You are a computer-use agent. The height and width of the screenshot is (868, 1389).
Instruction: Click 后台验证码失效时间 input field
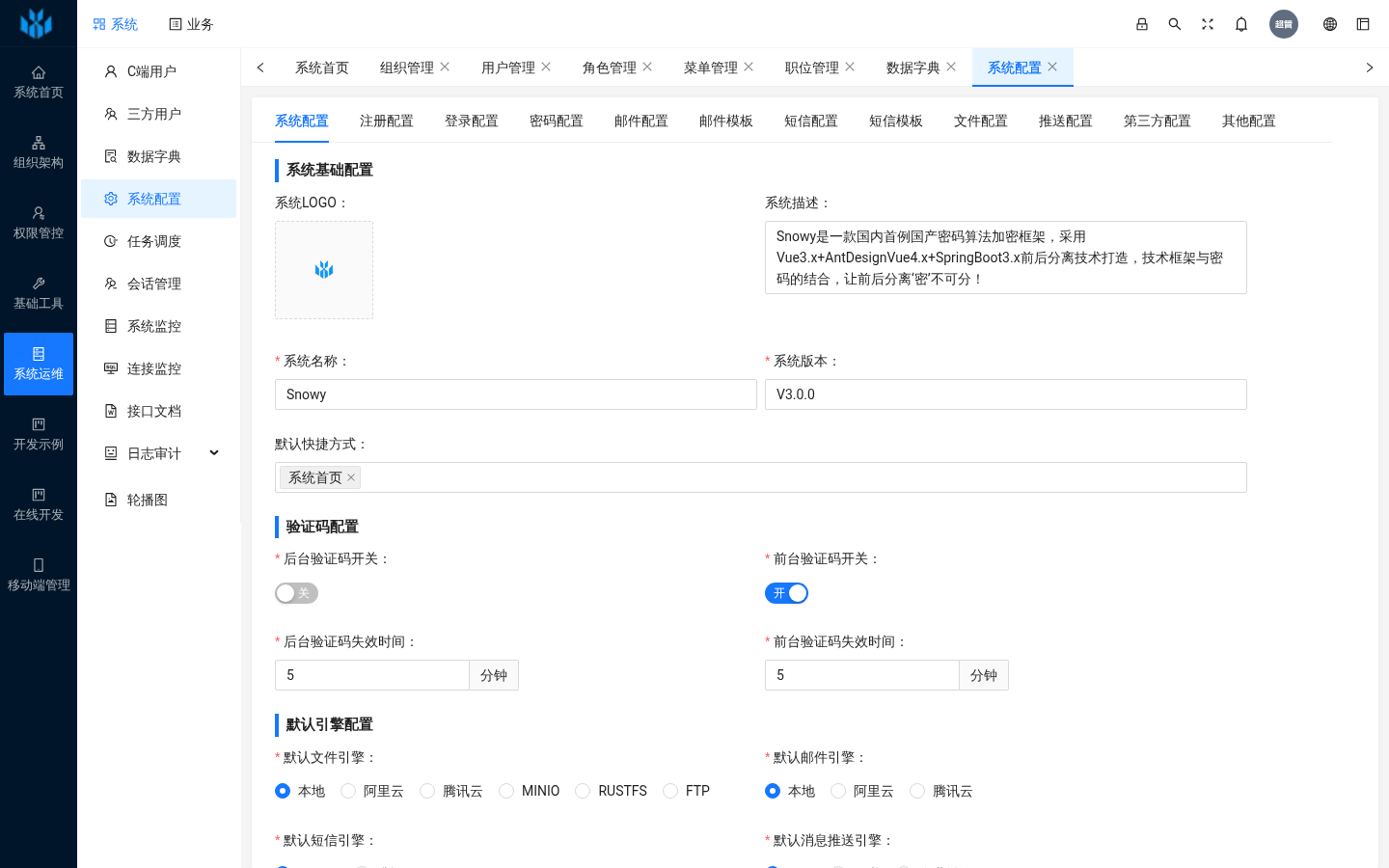[x=372, y=675]
